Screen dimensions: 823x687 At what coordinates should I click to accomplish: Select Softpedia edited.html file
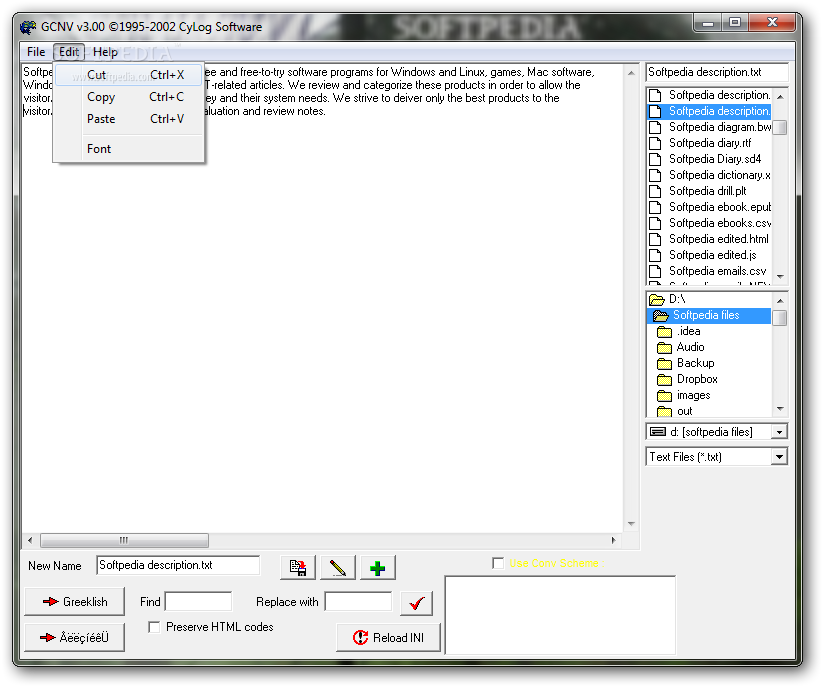tap(710, 239)
